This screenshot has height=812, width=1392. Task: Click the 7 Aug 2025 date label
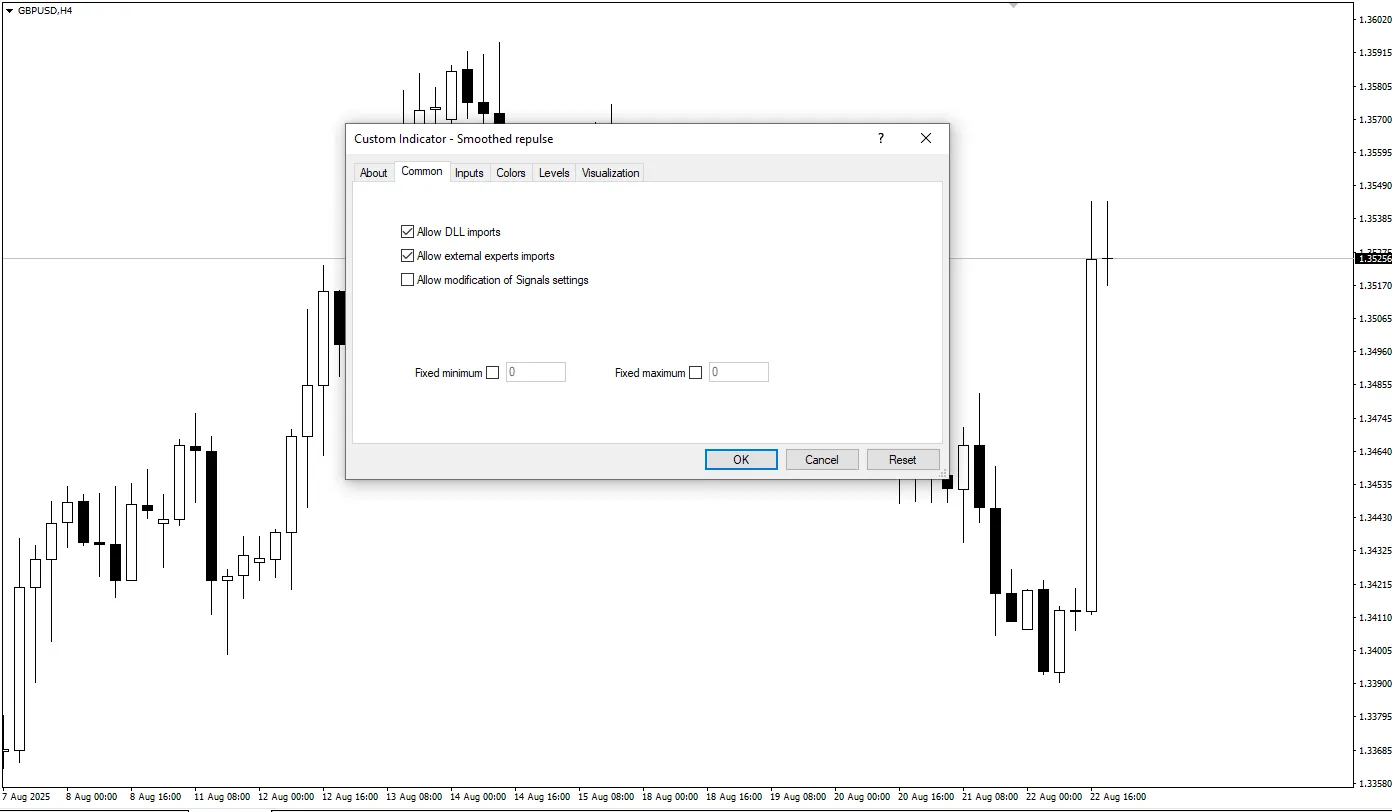click(25, 797)
